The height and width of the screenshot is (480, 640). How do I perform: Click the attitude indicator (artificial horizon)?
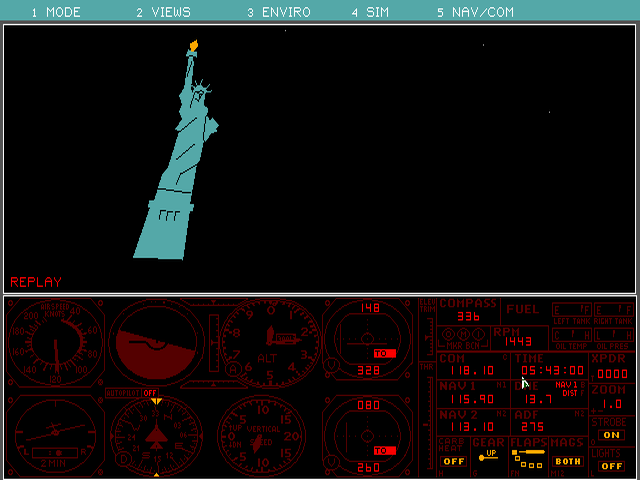156,343
